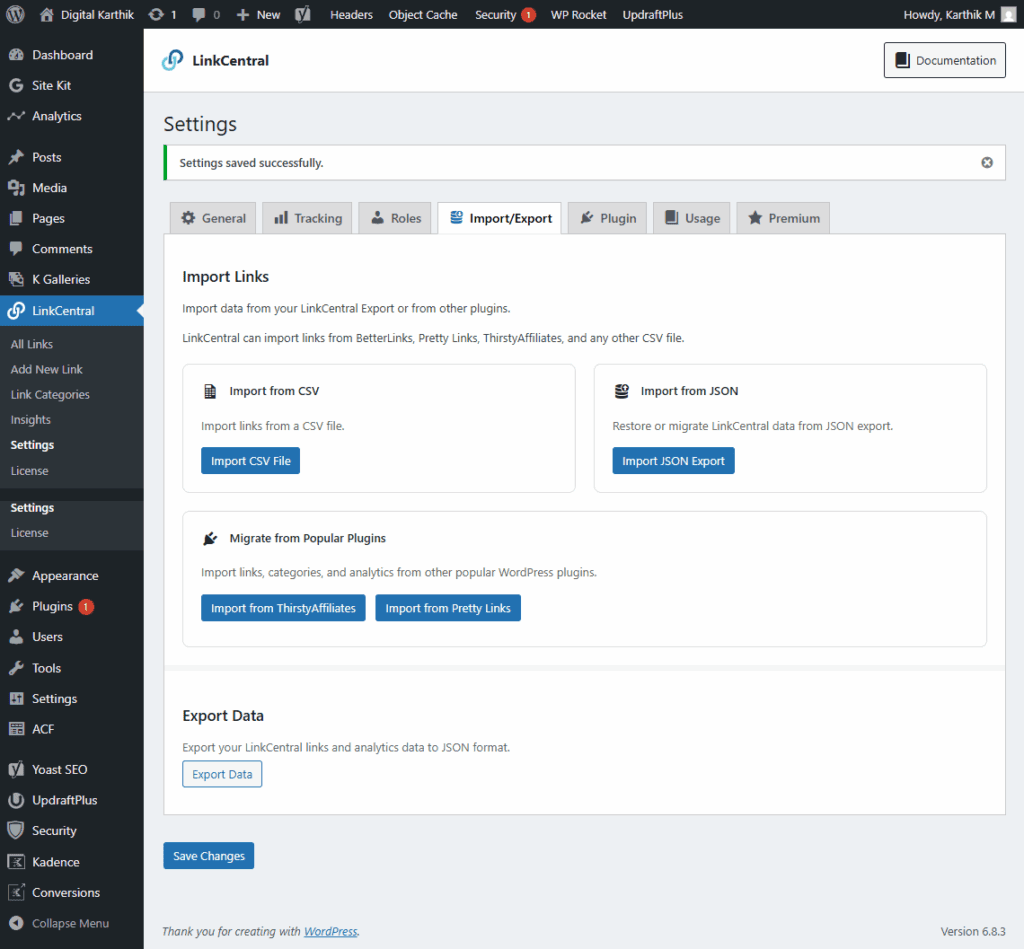This screenshot has width=1024, height=949.
Task: Click the Import CSV File button
Action: [x=250, y=461]
